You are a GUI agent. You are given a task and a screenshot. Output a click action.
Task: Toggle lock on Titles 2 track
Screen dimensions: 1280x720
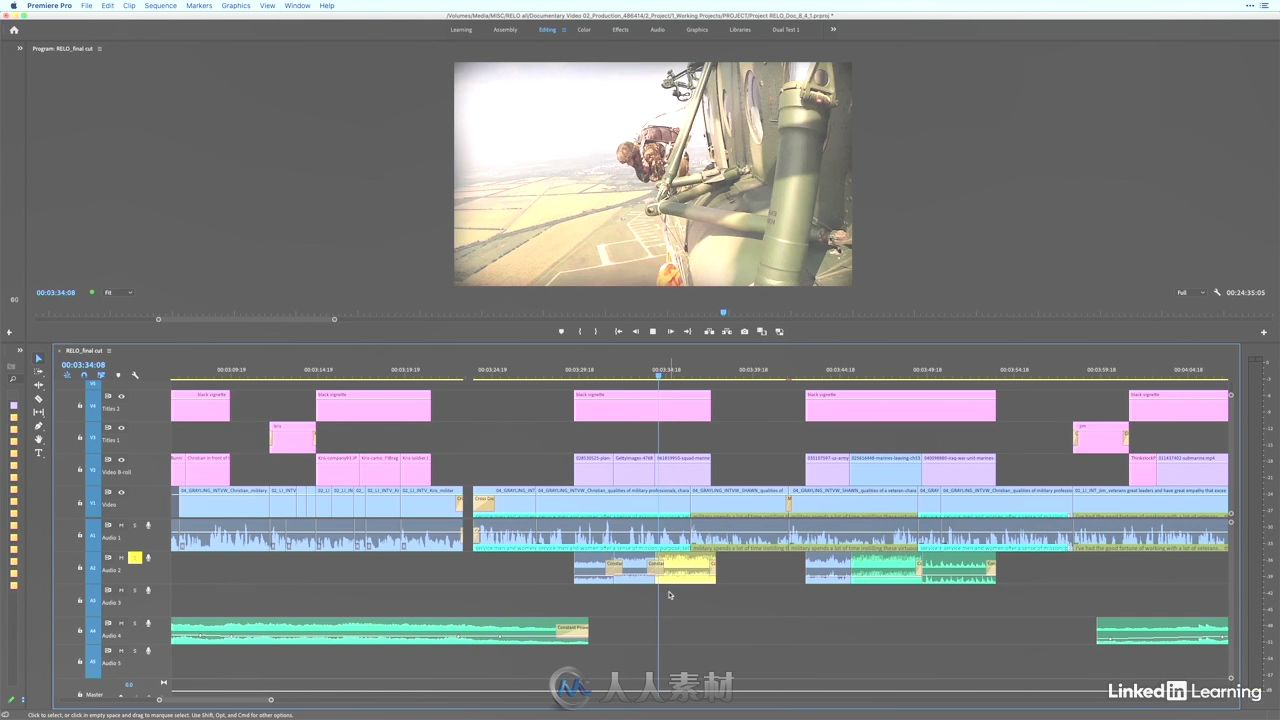[80, 406]
